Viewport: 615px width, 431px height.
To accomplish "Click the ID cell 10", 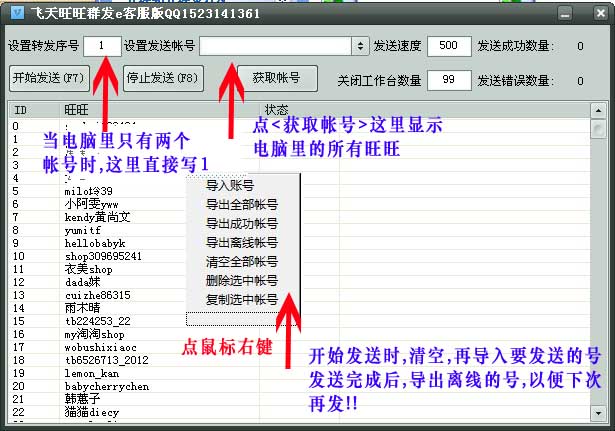I will pyautogui.click(x=18, y=256).
